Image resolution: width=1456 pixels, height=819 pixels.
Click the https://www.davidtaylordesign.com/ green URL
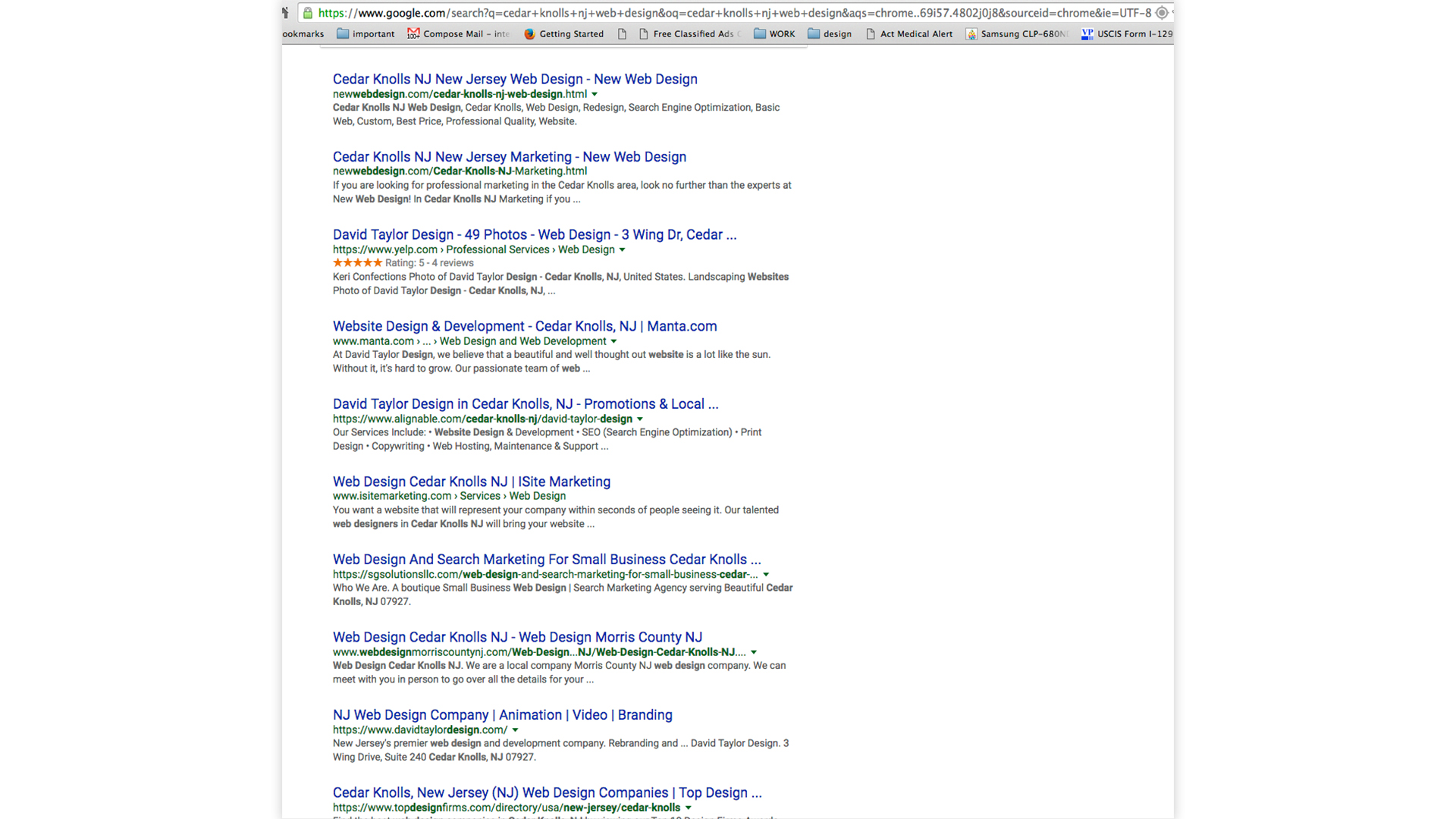point(420,730)
